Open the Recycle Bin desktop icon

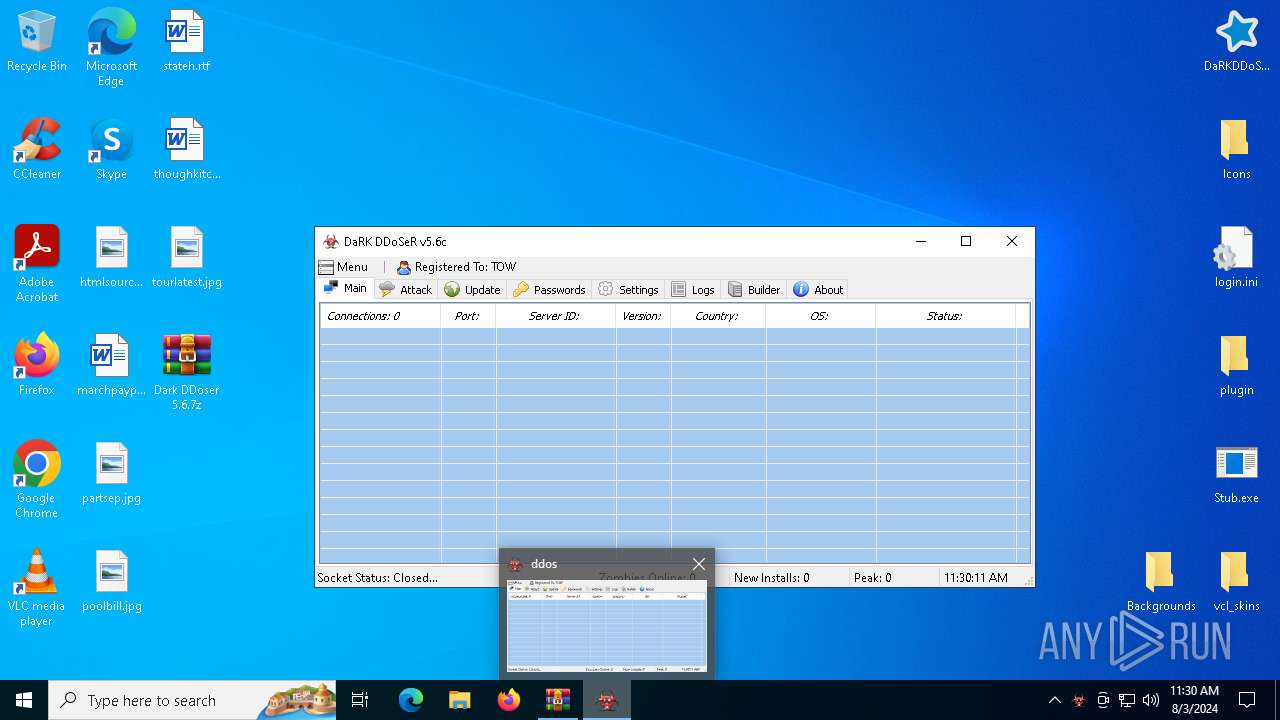(x=37, y=43)
